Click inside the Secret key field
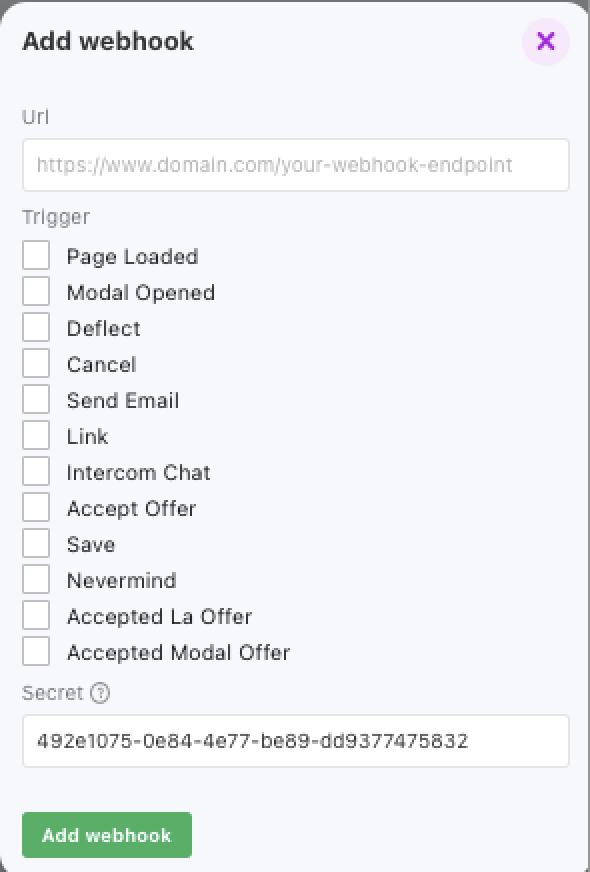Viewport: 590px width, 872px height. (x=295, y=741)
